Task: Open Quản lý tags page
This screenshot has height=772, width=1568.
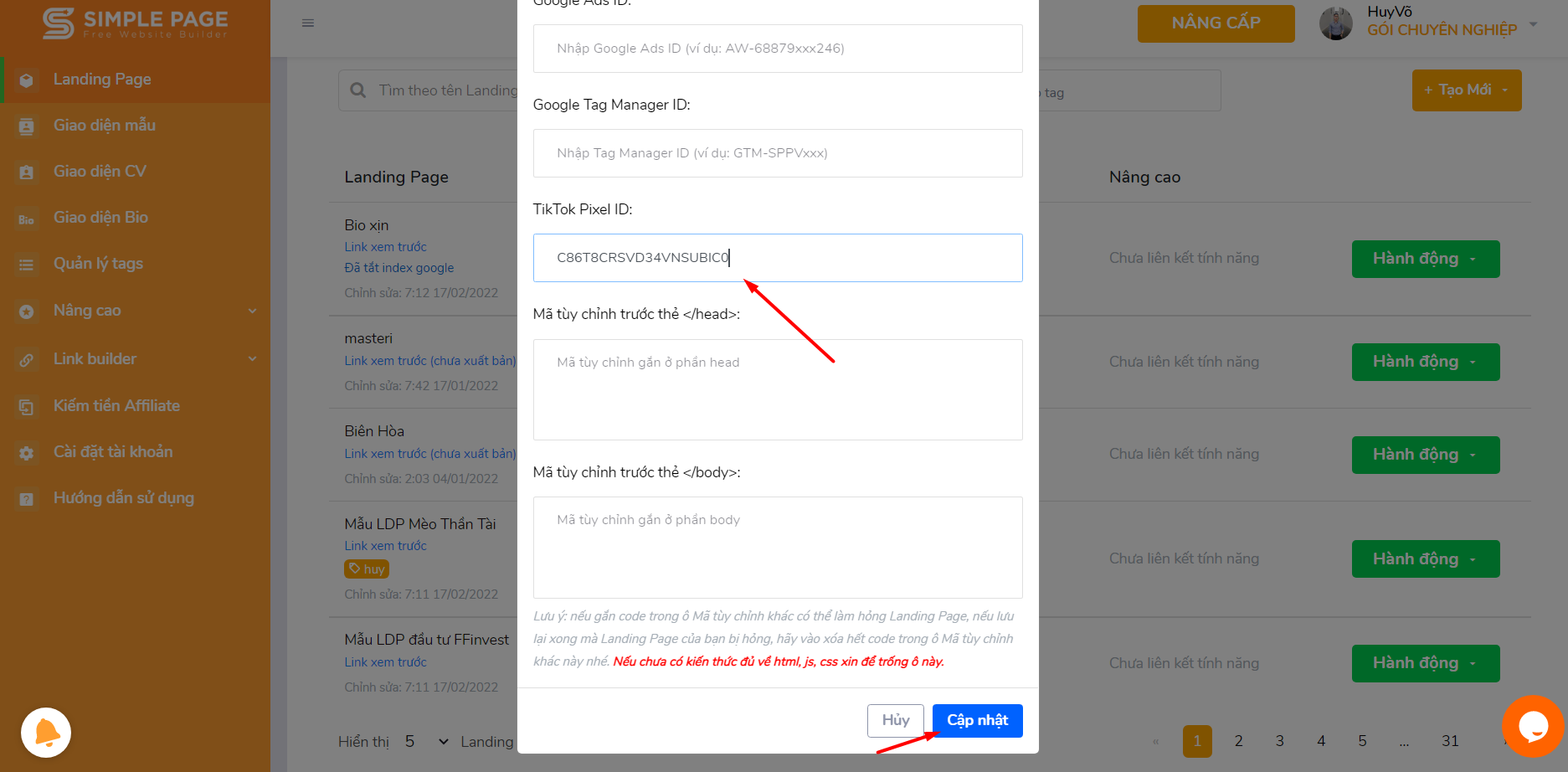Action: tap(98, 264)
